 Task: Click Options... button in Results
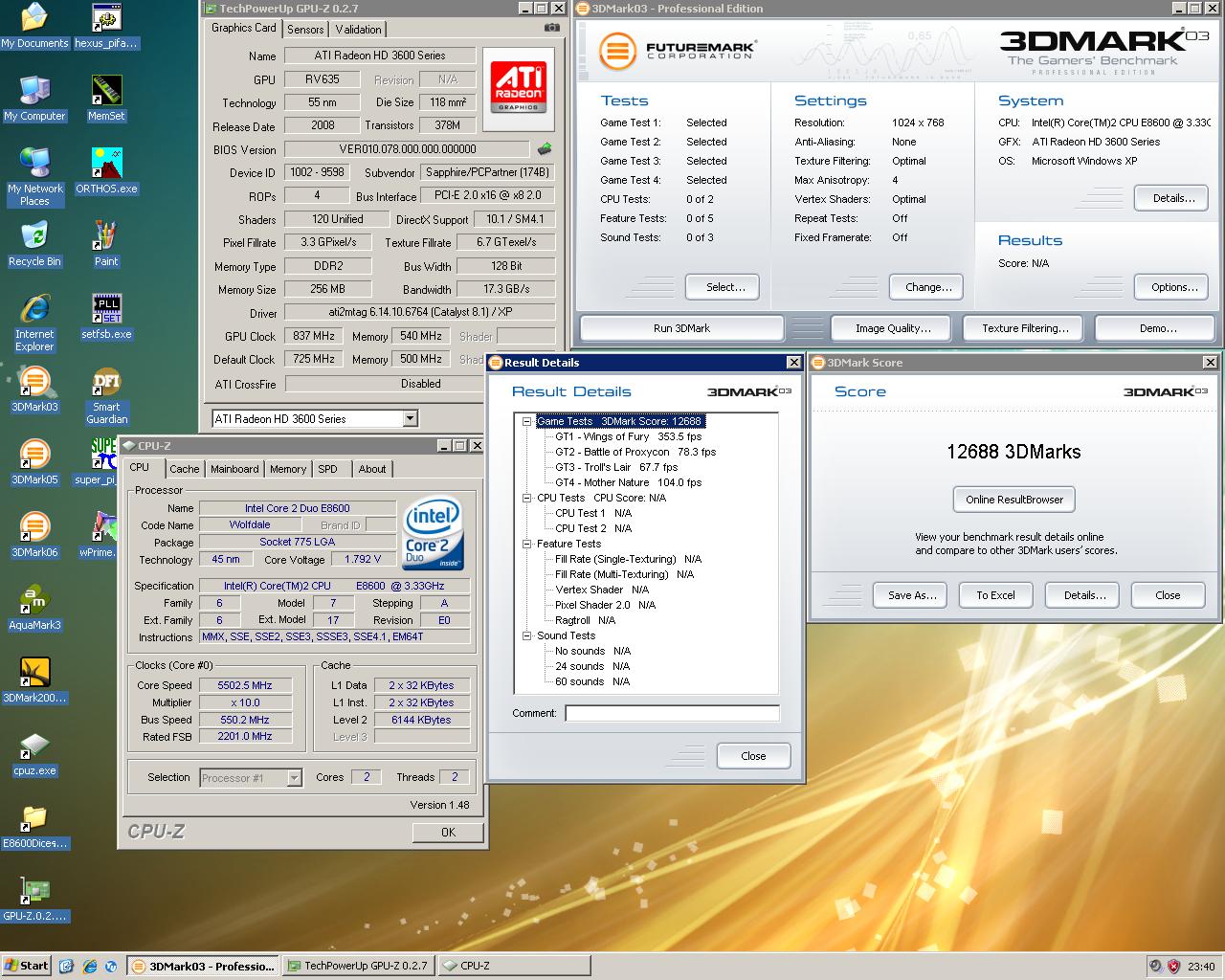[1173, 287]
